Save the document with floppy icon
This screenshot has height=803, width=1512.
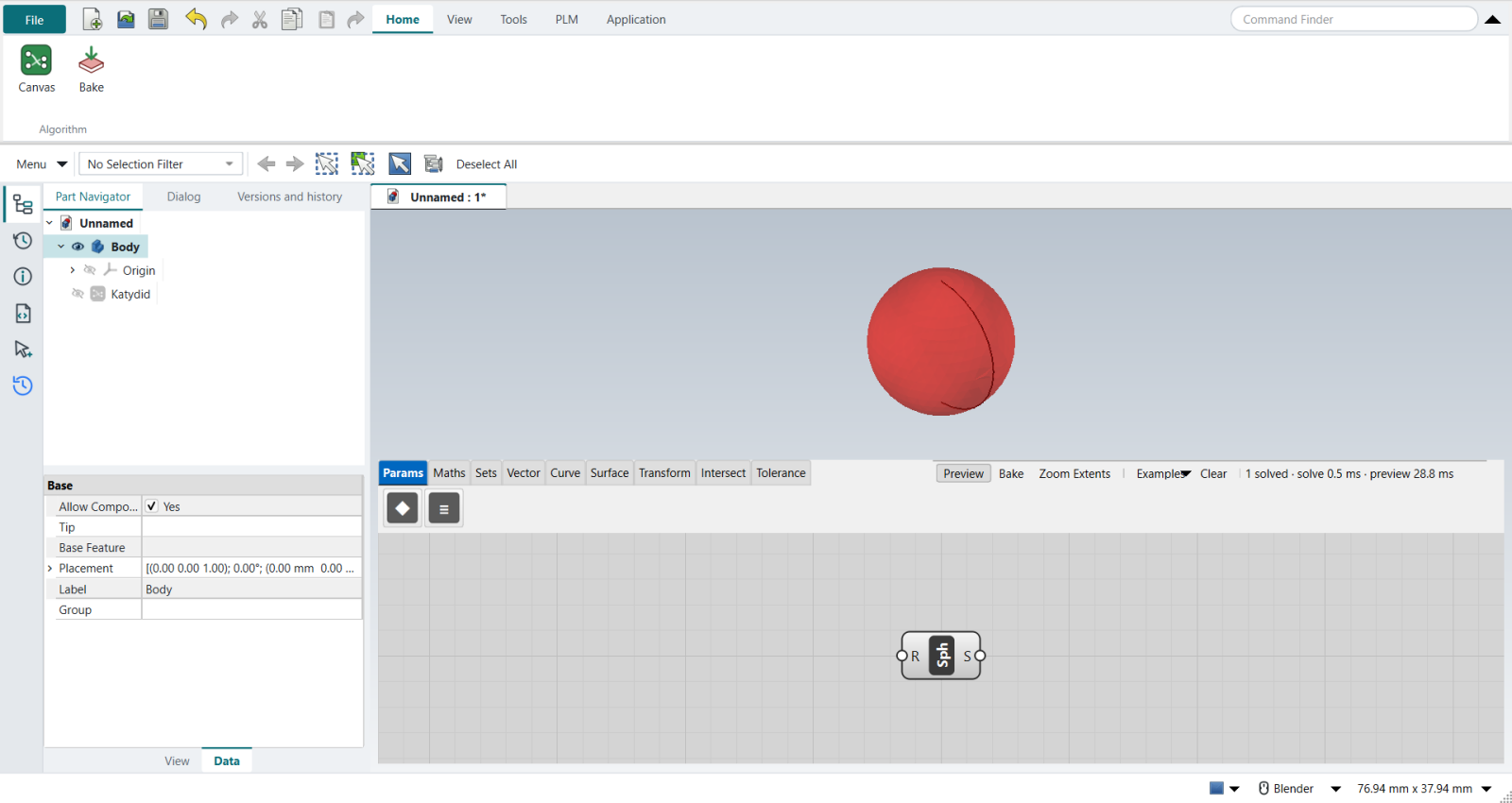159,19
